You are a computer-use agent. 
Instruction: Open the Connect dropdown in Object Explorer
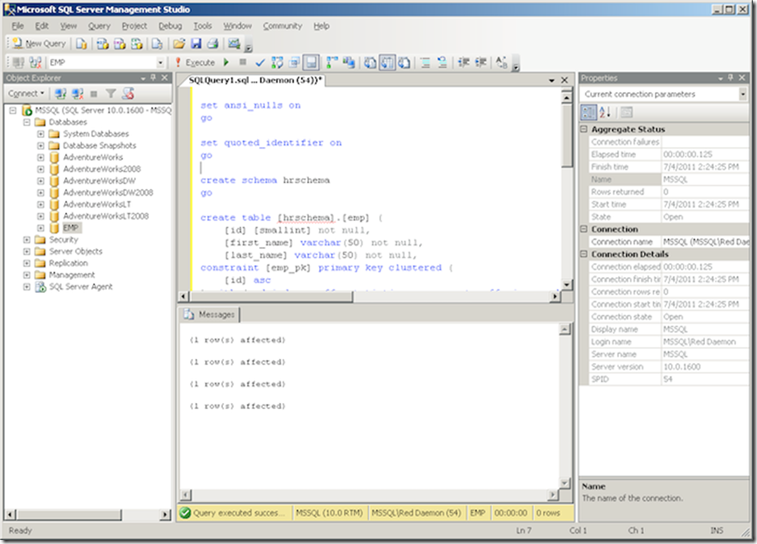[x=26, y=93]
